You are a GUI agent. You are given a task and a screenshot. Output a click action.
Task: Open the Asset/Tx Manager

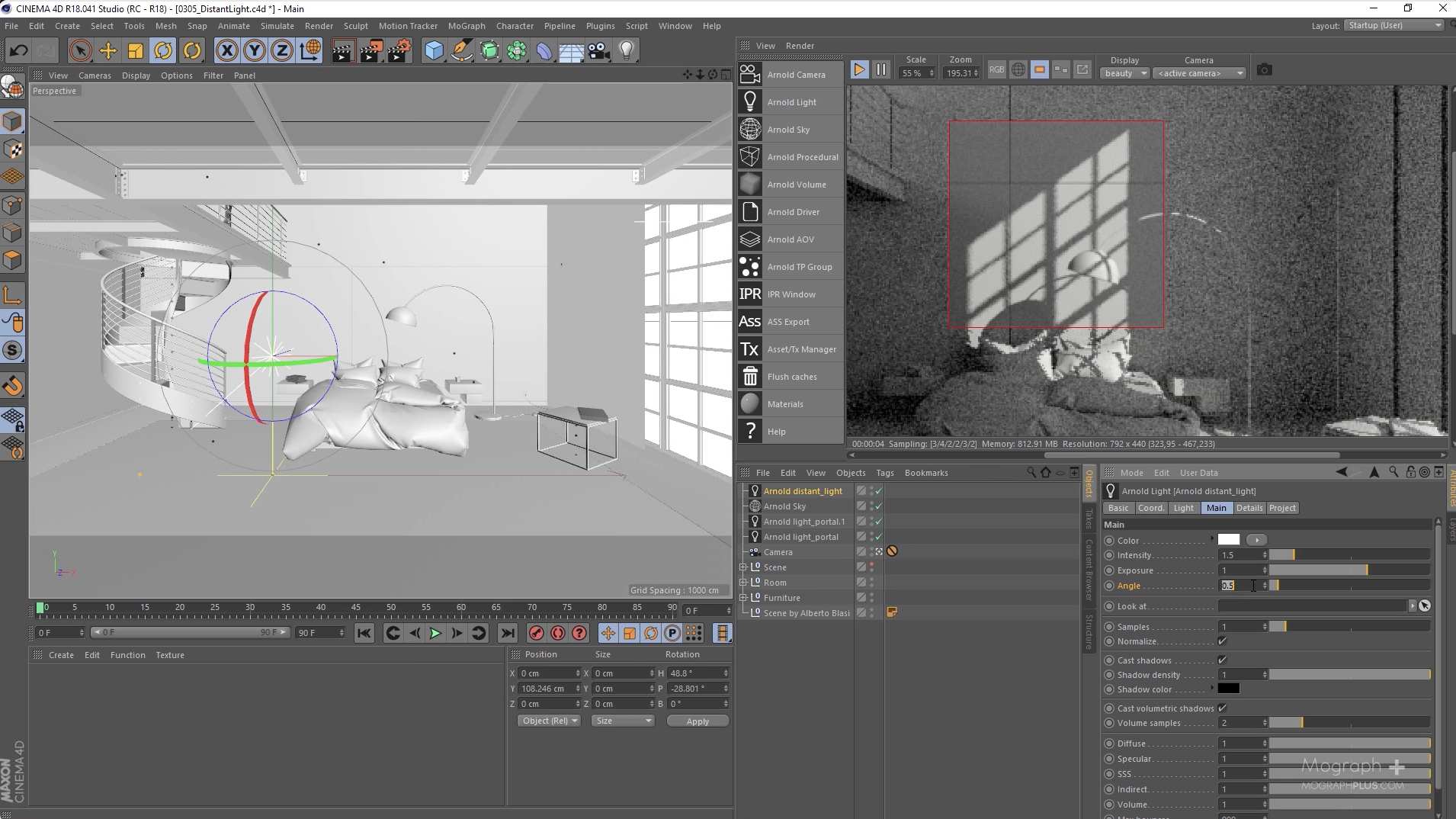(x=801, y=349)
